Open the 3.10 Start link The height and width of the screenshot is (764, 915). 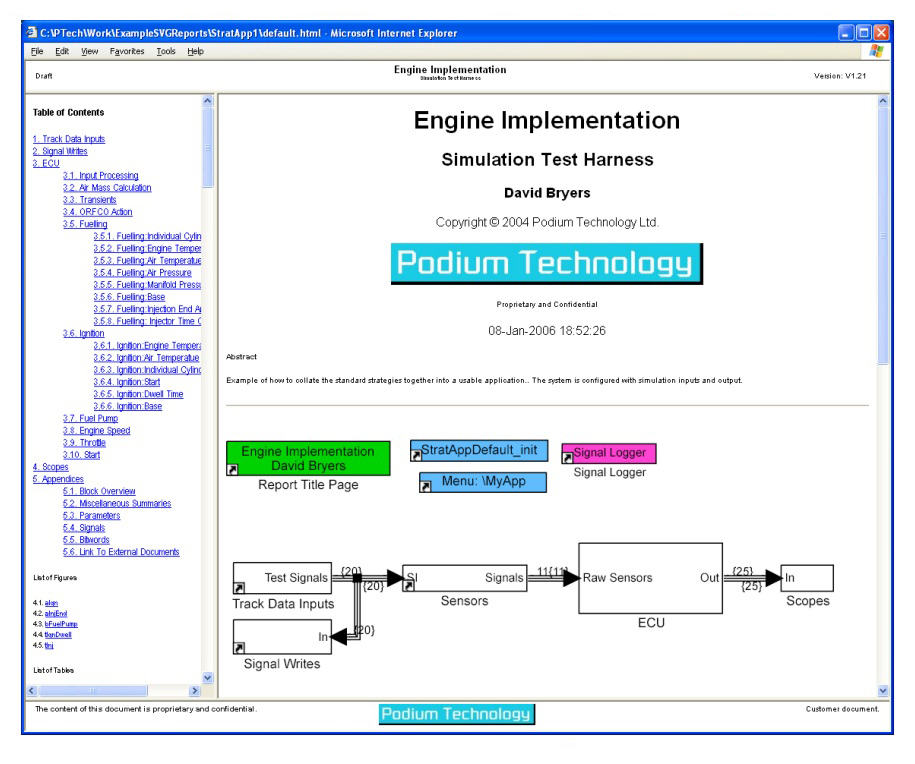[82, 455]
